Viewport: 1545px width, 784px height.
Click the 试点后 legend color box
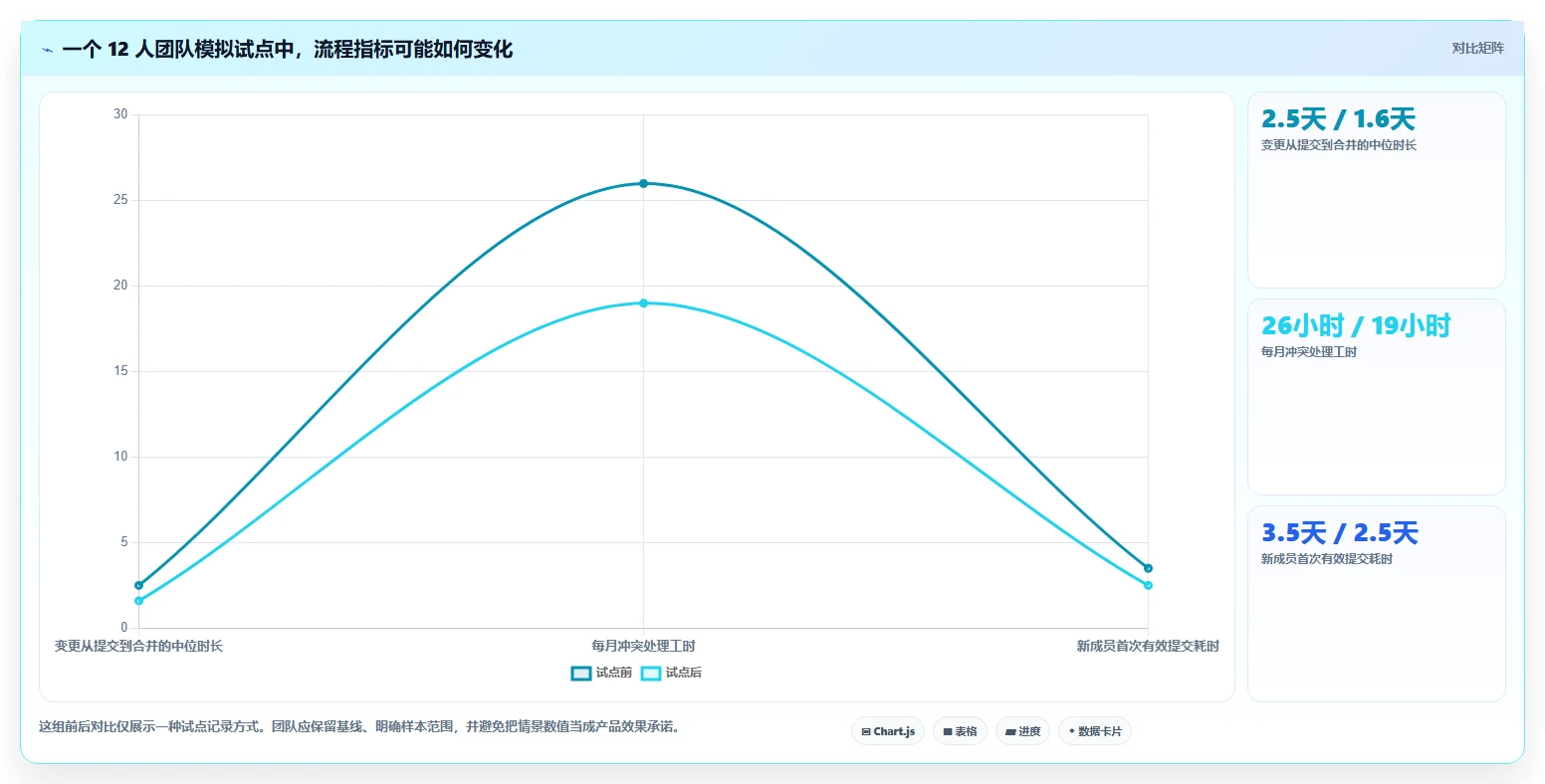(x=650, y=674)
